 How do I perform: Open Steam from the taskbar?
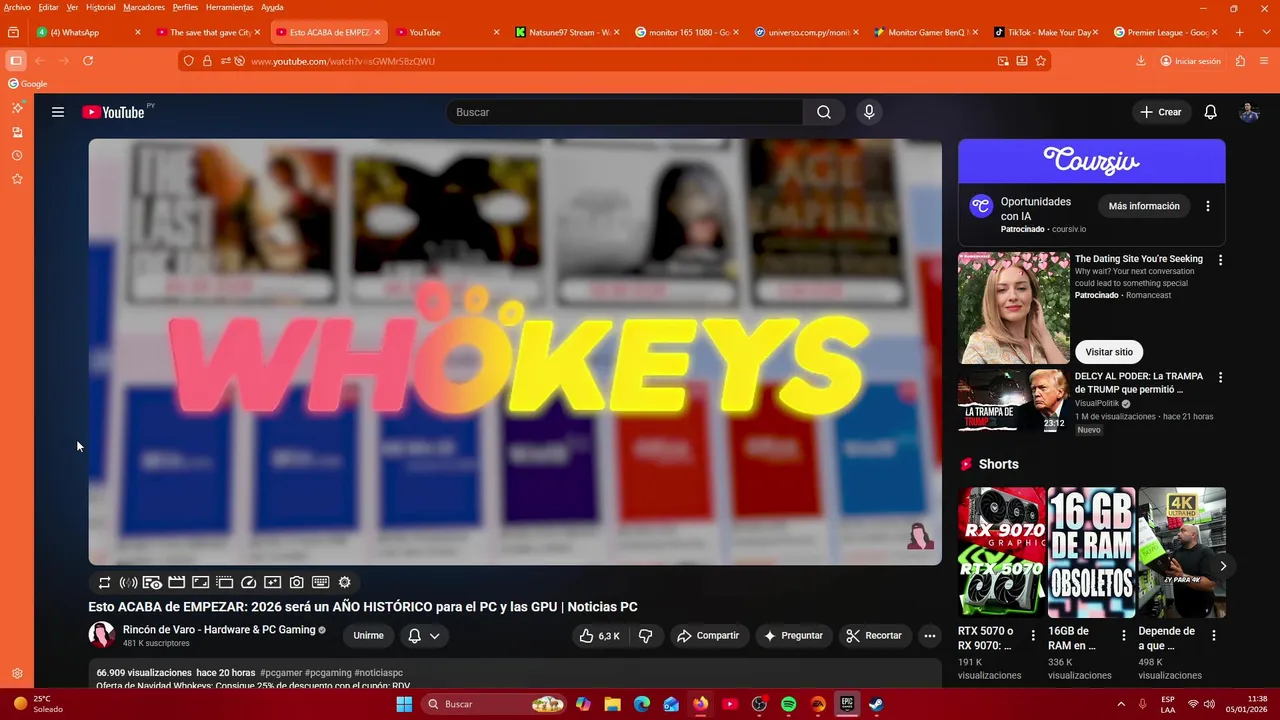876,704
